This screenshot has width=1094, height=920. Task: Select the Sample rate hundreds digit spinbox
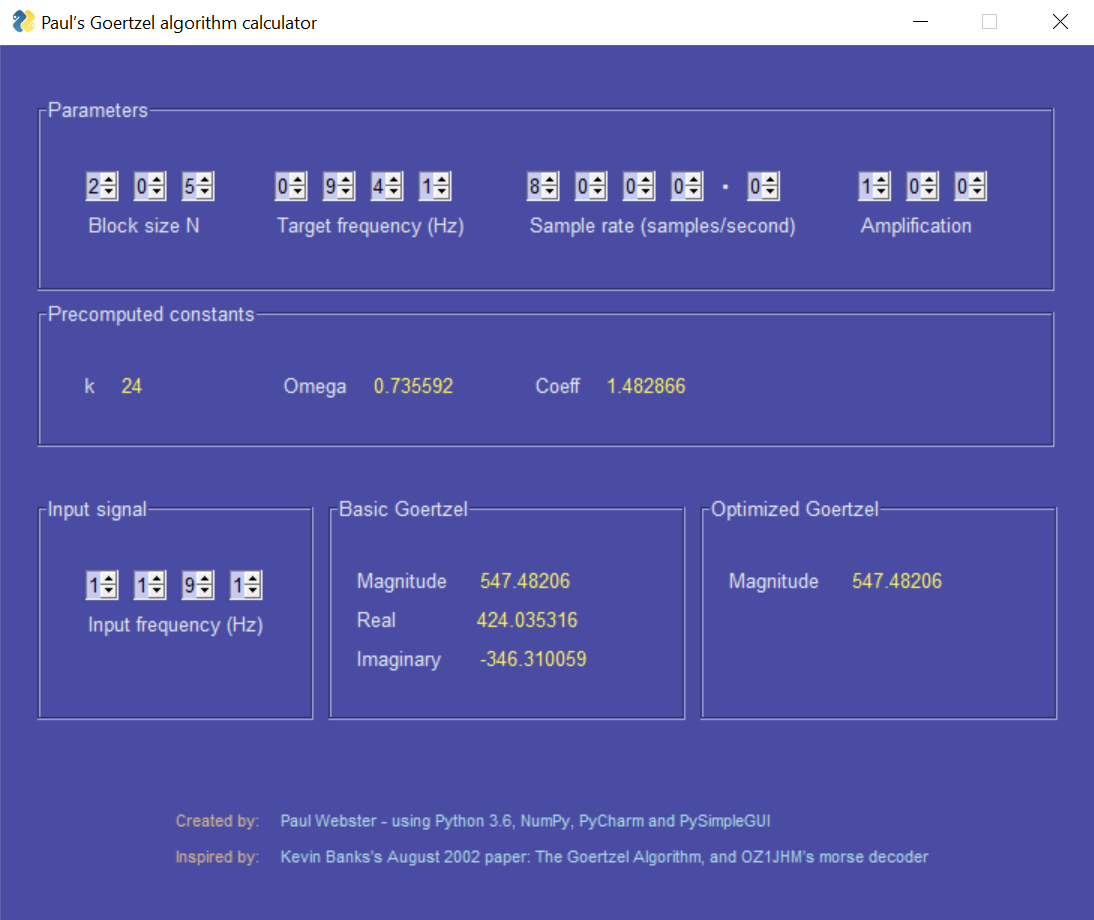click(x=592, y=186)
